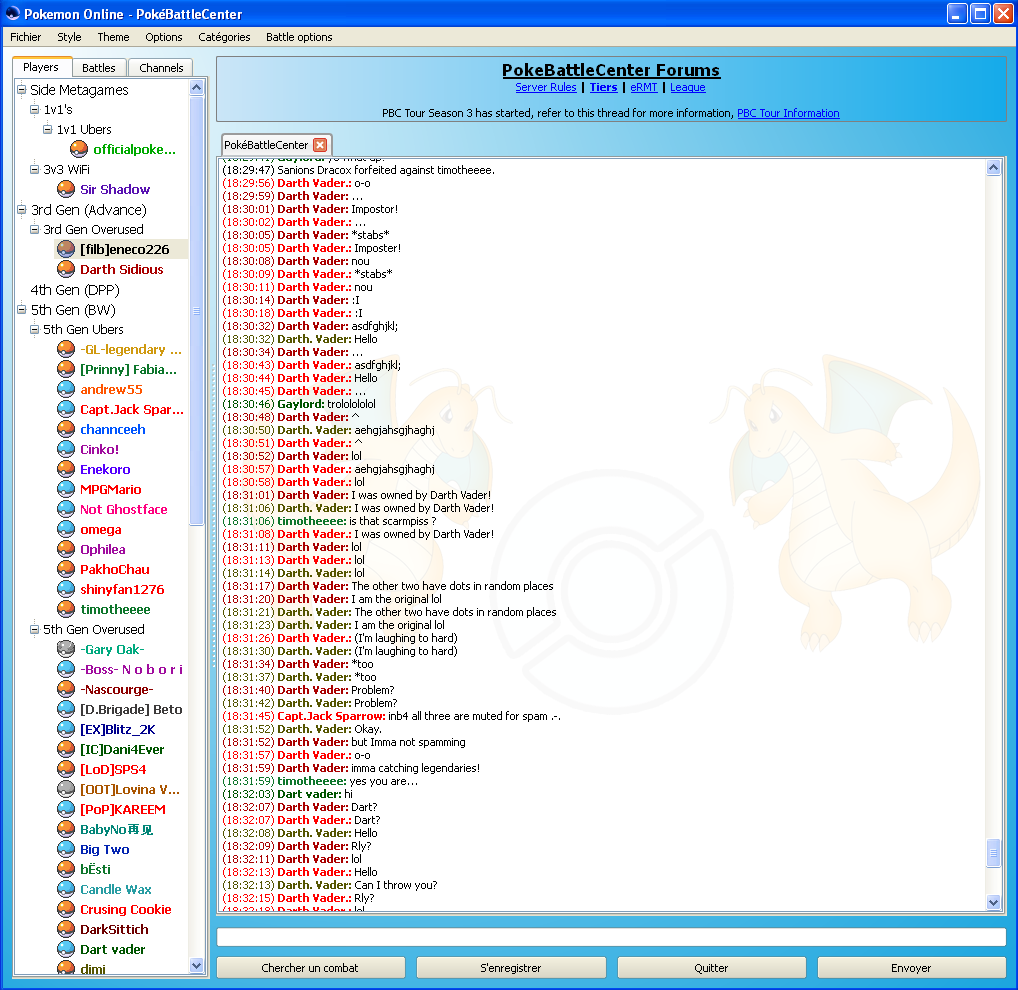
Task: Open the Theme menu
Action: (x=113, y=37)
